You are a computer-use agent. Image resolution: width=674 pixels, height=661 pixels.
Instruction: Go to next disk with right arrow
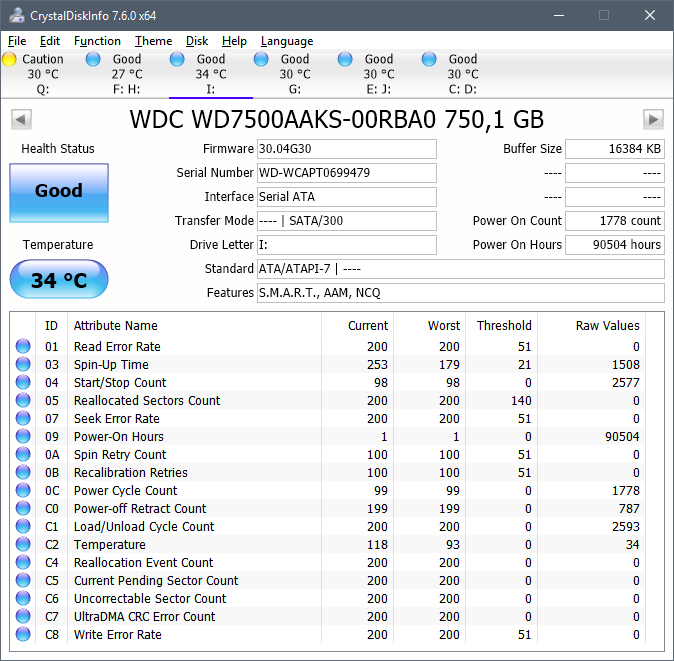point(653,119)
